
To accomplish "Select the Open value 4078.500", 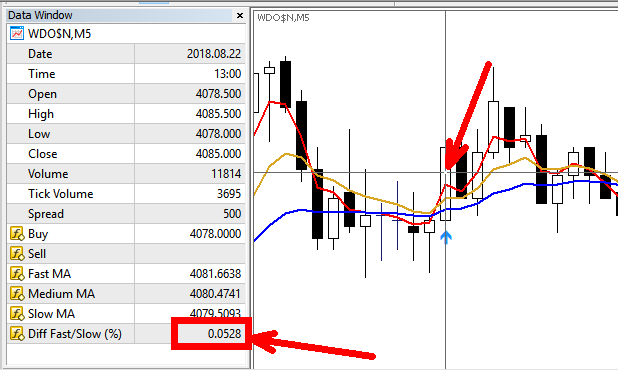I will tap(218, 94).
